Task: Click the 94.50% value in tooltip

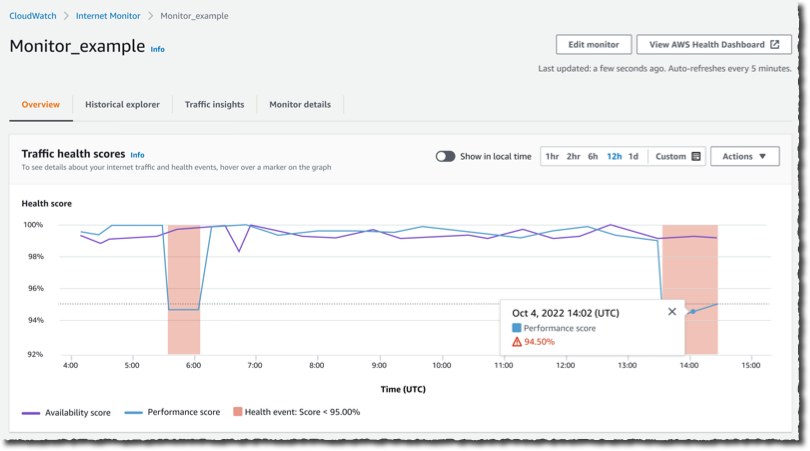Action: pyautogui.click(x=539, y=341)
